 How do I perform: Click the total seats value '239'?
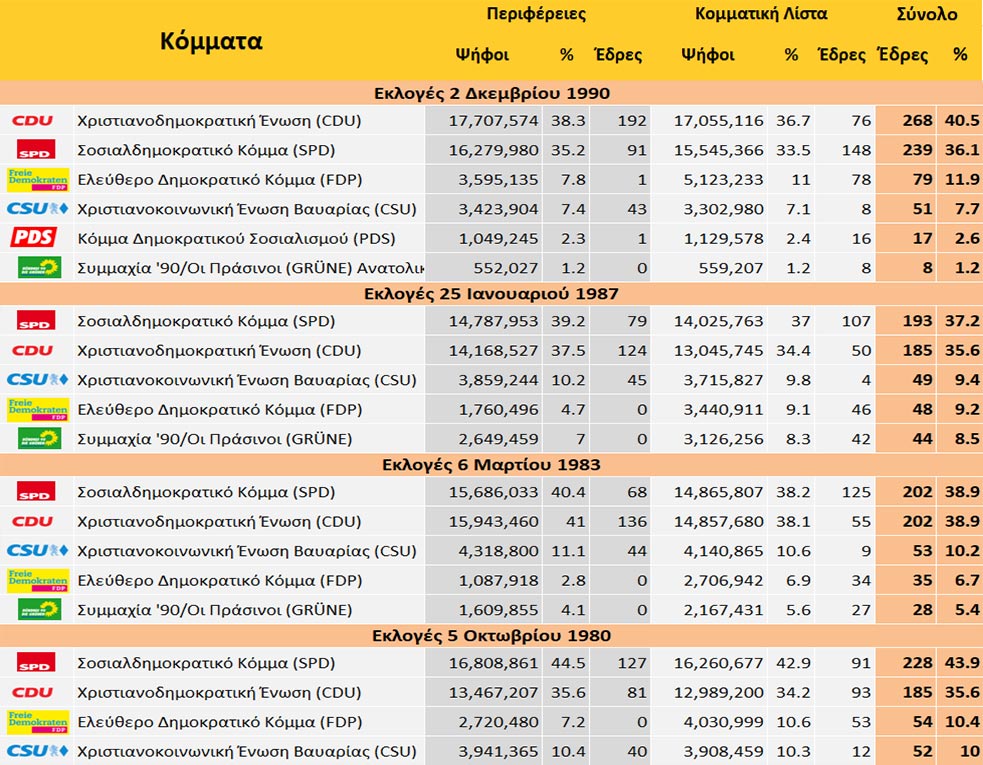917,150
